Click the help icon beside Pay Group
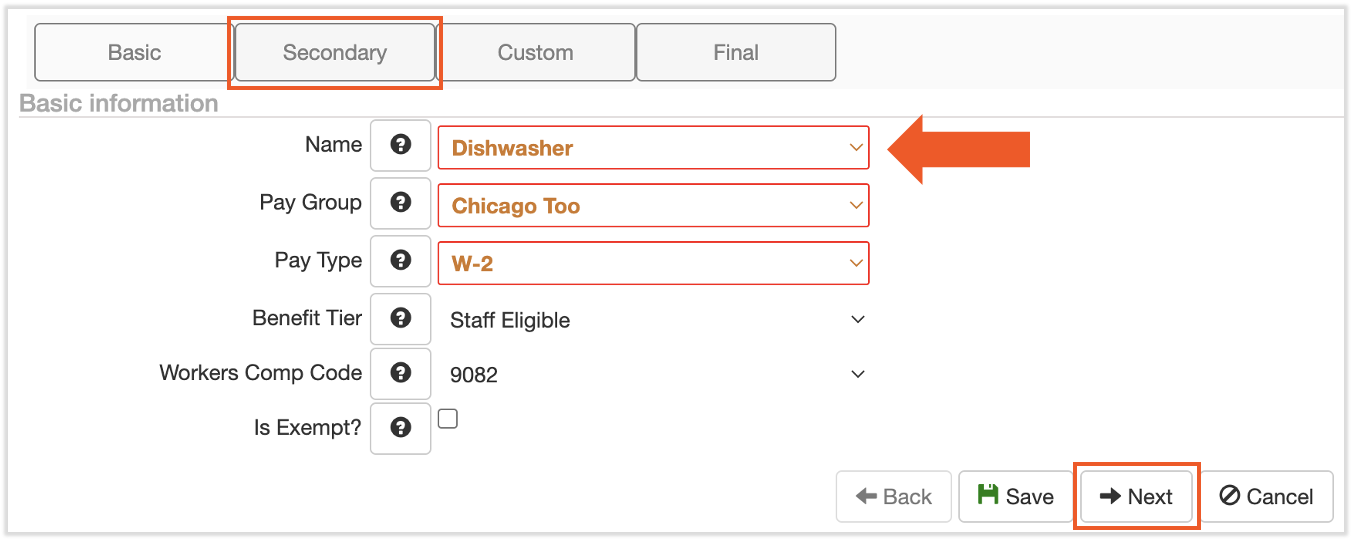The width and height of the screenshot is (1354, 542). click(401, 204)
